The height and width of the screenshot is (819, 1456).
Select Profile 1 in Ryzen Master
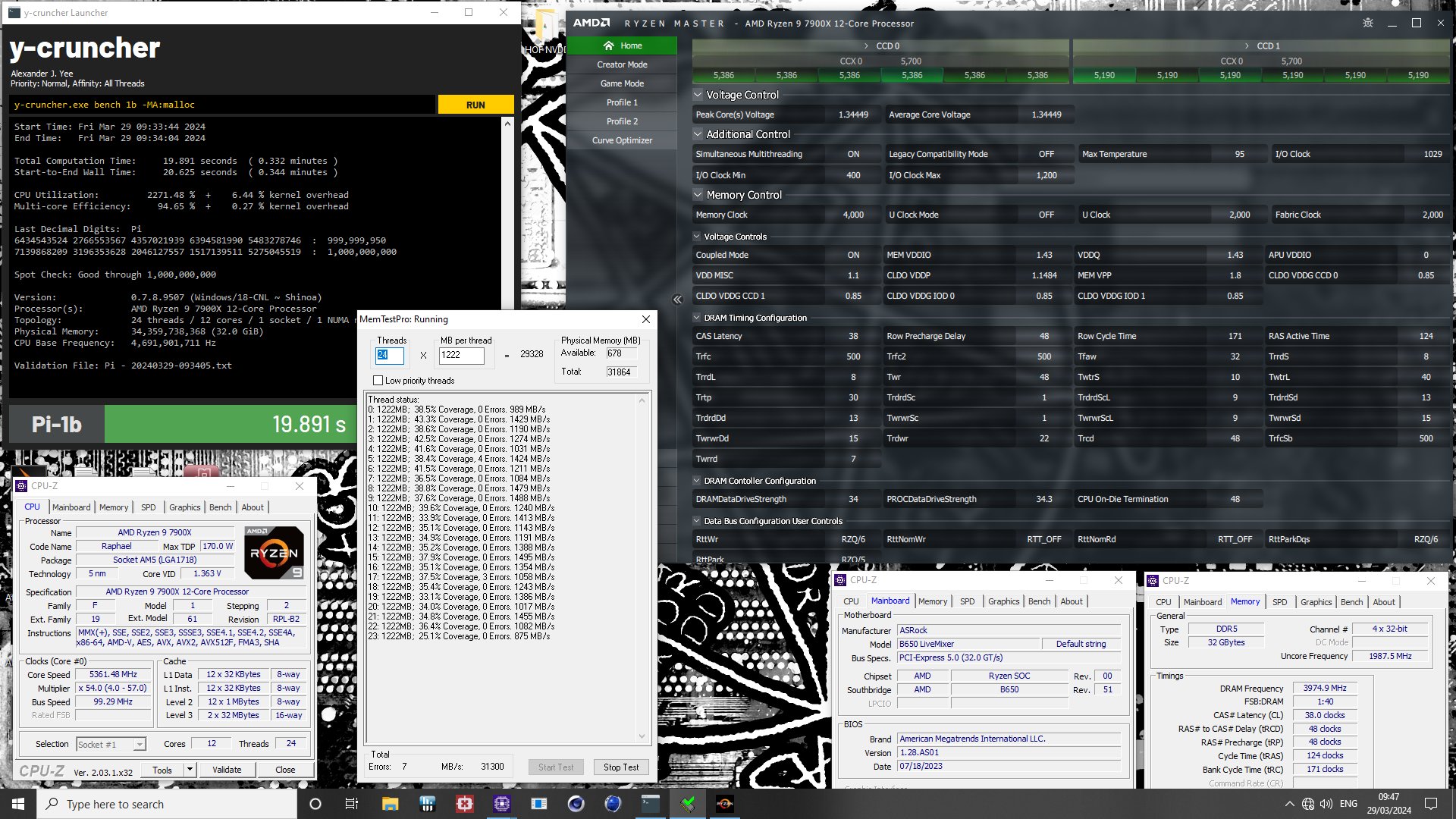click(622, 102)
